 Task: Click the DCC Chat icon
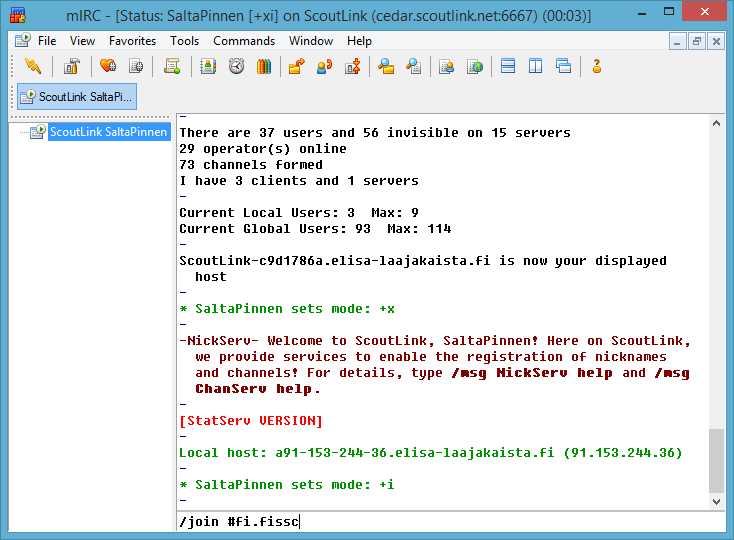tap(324, 66)
